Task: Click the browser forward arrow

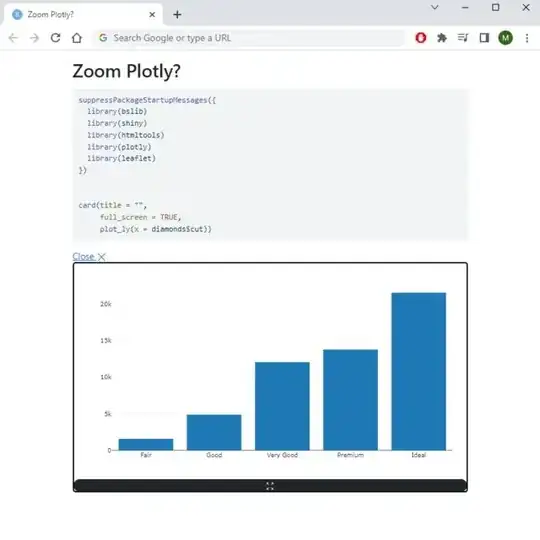Action: click(x=34, y=38)
